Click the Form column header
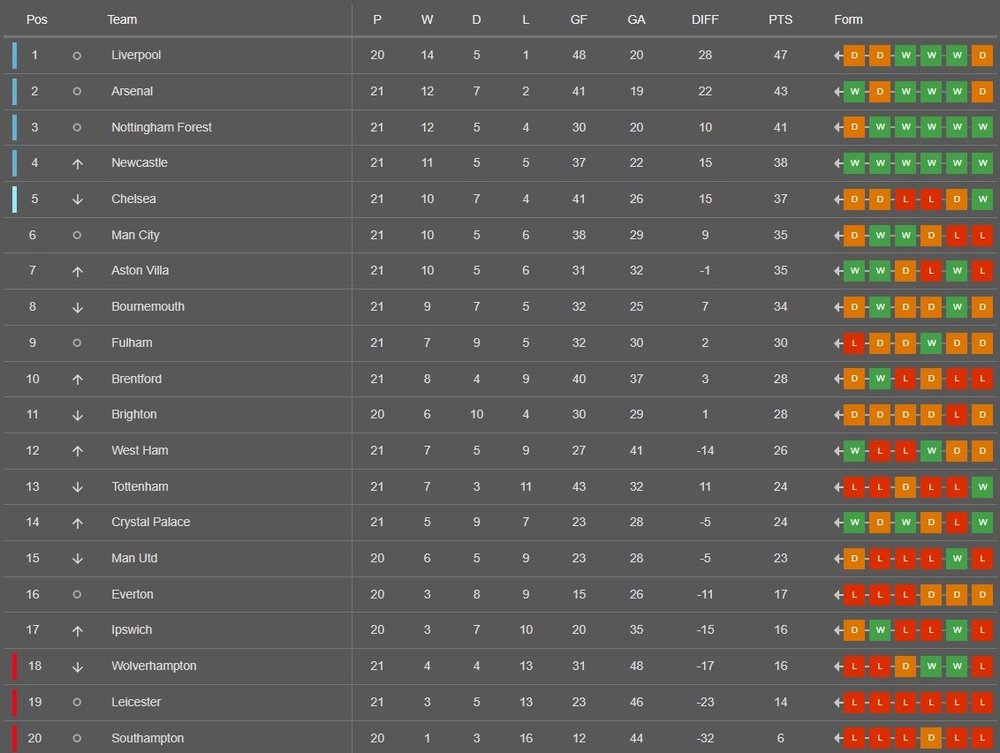Viewport: 1000px width, 753px height. click(x=848, y=20)
